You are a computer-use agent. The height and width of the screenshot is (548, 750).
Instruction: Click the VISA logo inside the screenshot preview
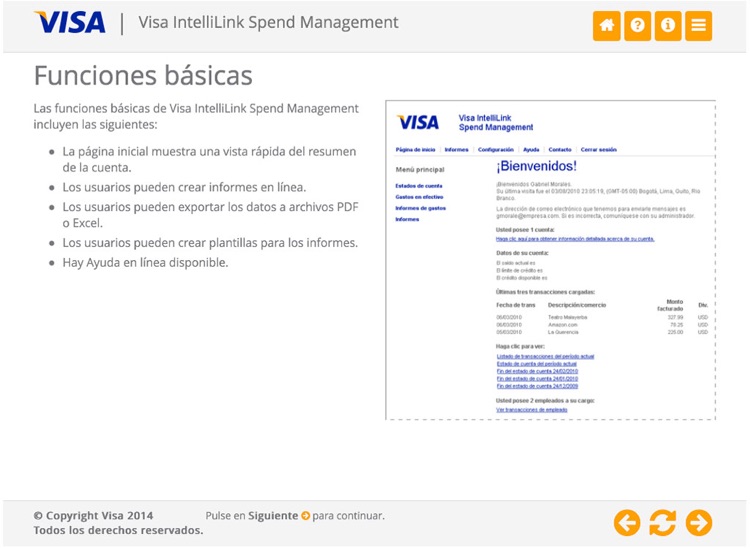click(418, 122)
